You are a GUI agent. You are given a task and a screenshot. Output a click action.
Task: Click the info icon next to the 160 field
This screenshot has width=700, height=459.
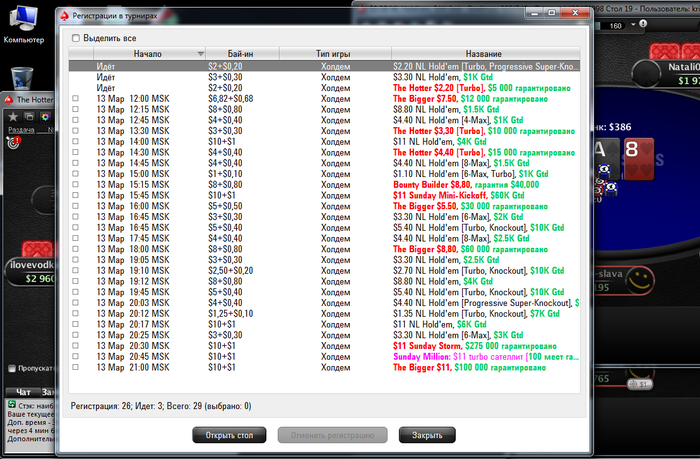[x=643, y=24]
